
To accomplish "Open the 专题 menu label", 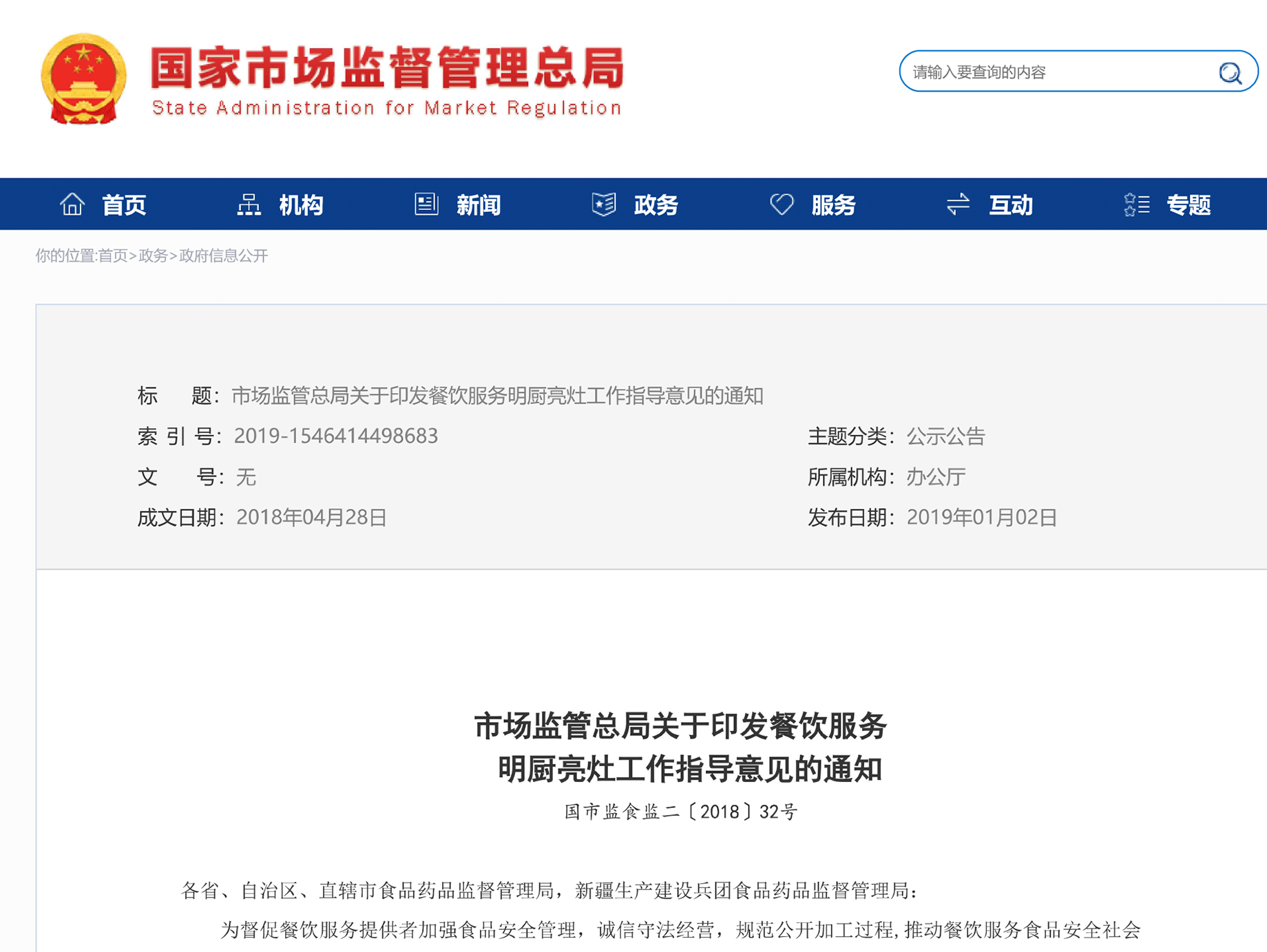I will coord(1189,205).
